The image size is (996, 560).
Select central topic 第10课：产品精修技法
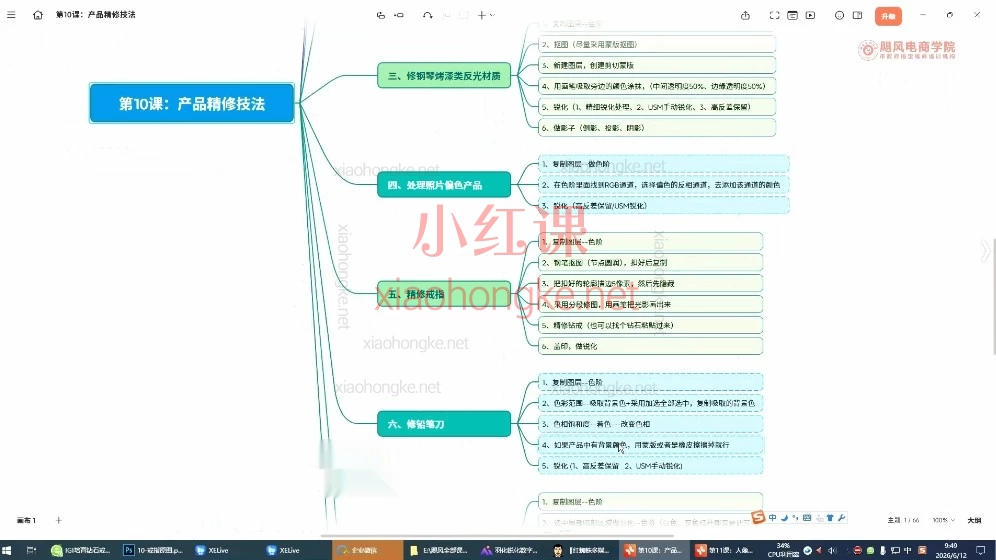pos(192,103)
